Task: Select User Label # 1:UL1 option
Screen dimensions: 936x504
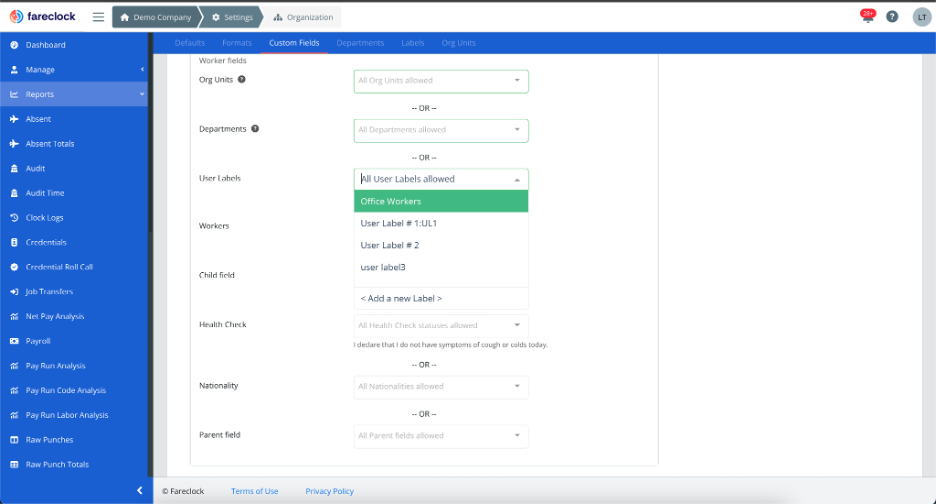Action: click(441, 223)
